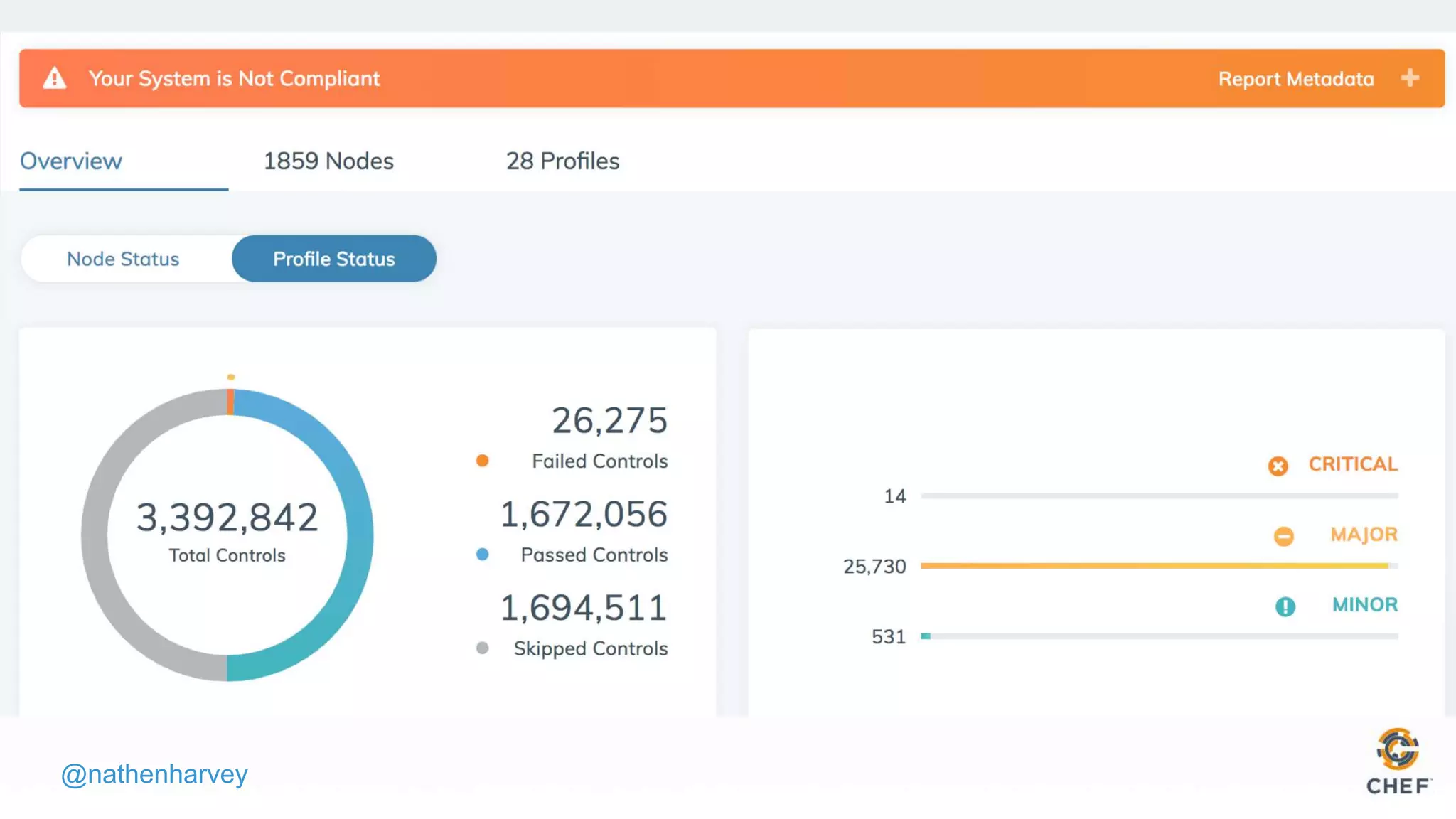Click the Major severity minus icon
The height and width of the screenshot is (819, 1456).
point(1283,536)
